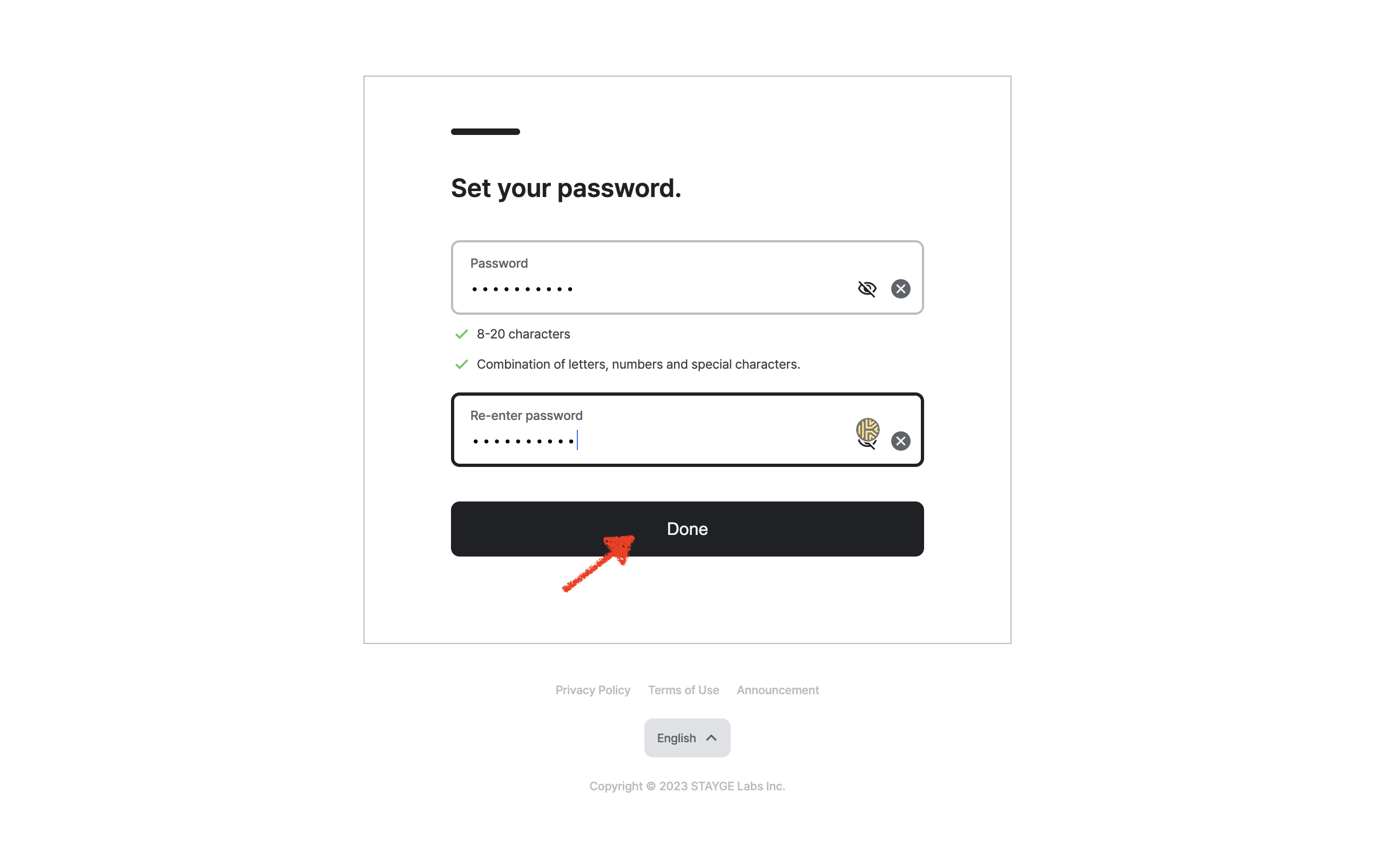Click the checkmark beside 8-20 characters
Viewport: 1374px width, 868px height.
tap(462, 334)
